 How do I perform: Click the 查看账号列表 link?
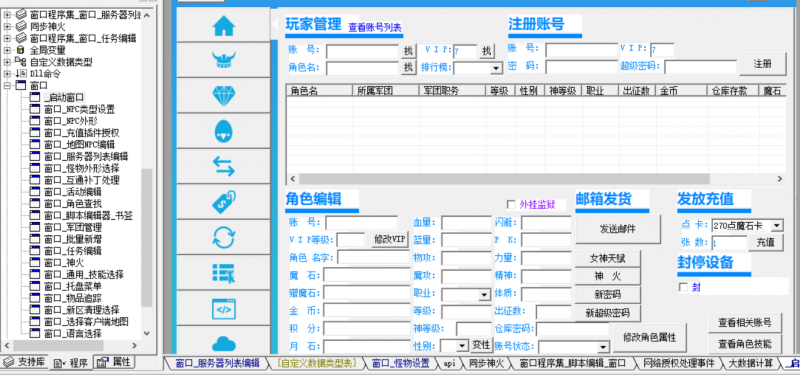[x=375, y=28]
